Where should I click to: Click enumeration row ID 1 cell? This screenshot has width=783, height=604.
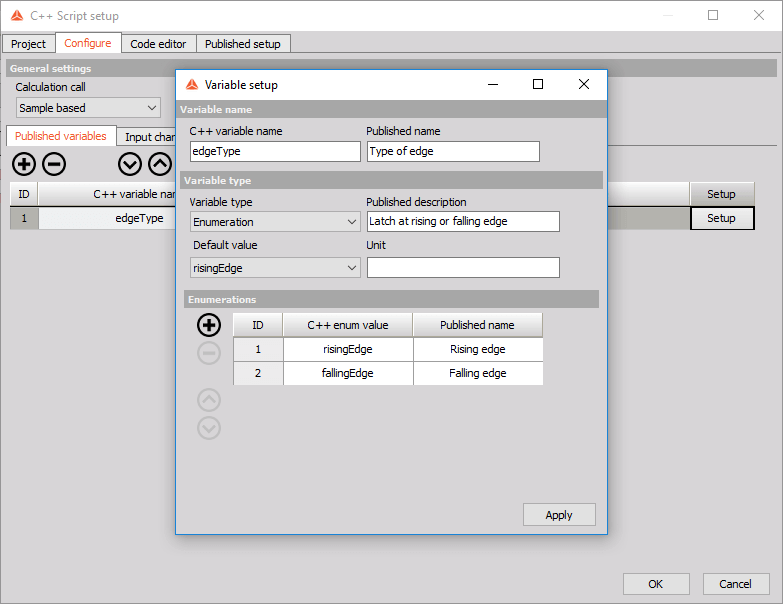(x=258, y=349)
